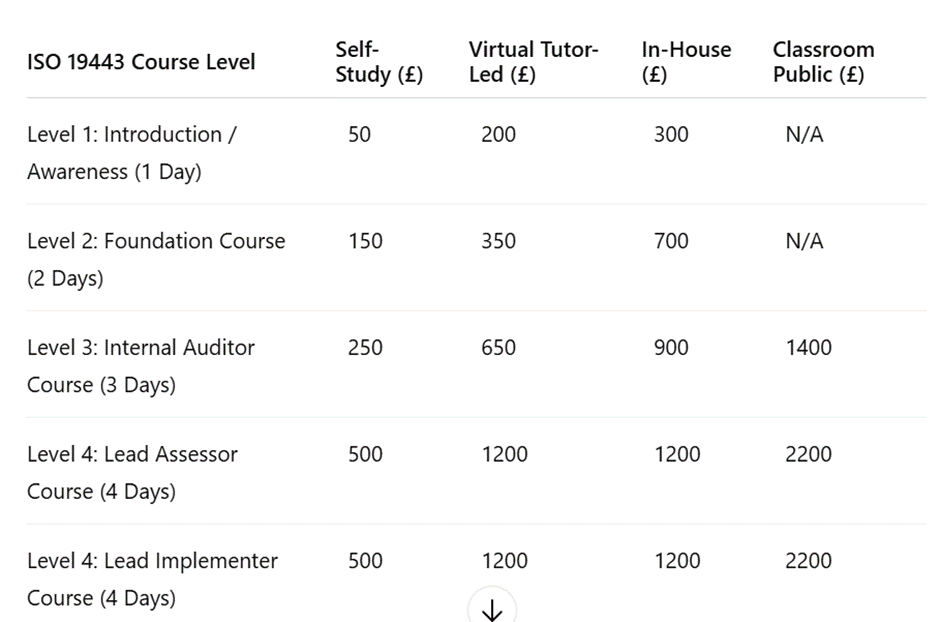This screenshot has width=940, height=622.
Task: Click the "Classroom Public (£)" column header
Action: [823, 62]
